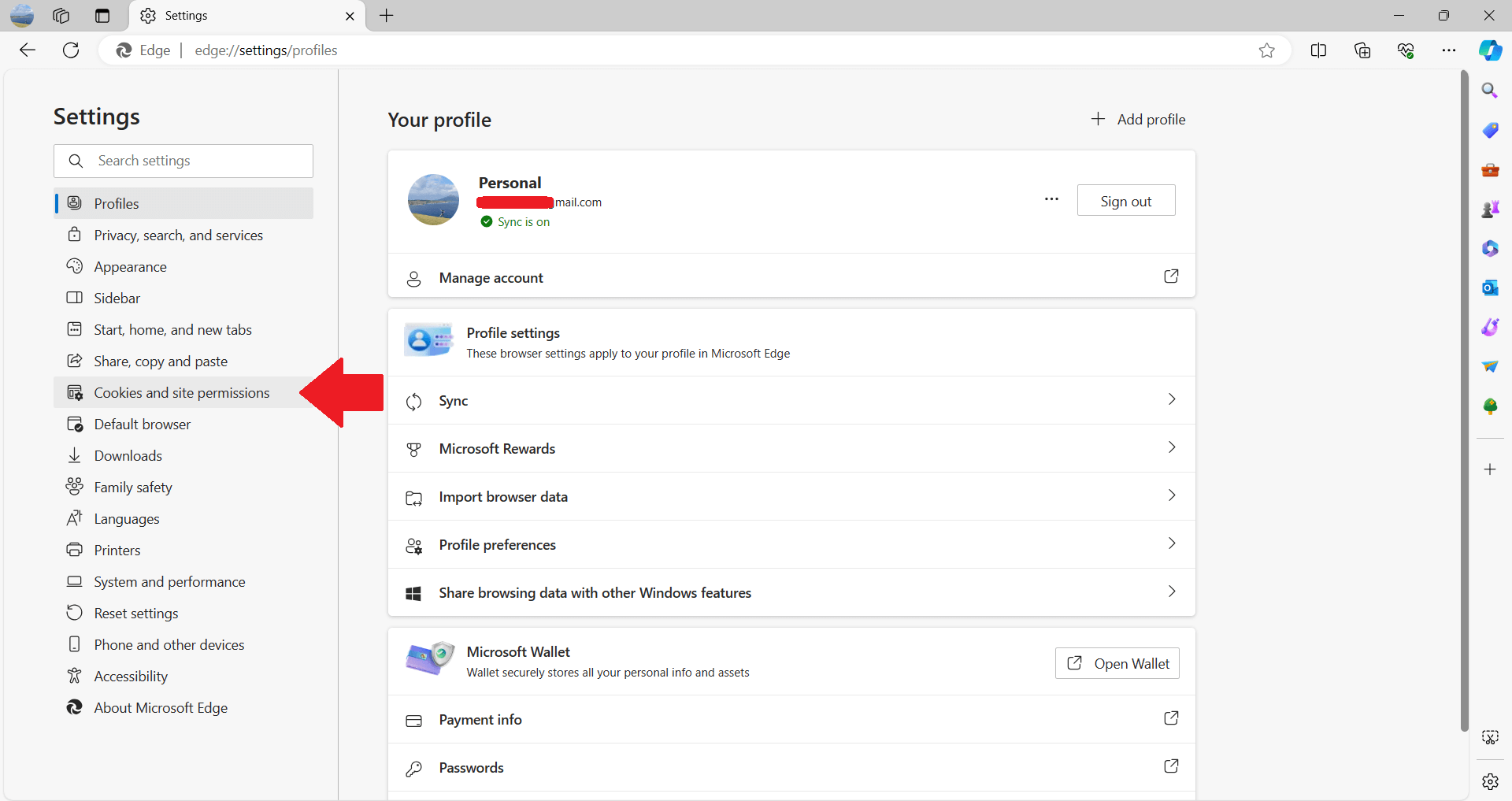Open Phone and other devices
The height and width of the screenshot is (801, 1512).
point(183,644)
